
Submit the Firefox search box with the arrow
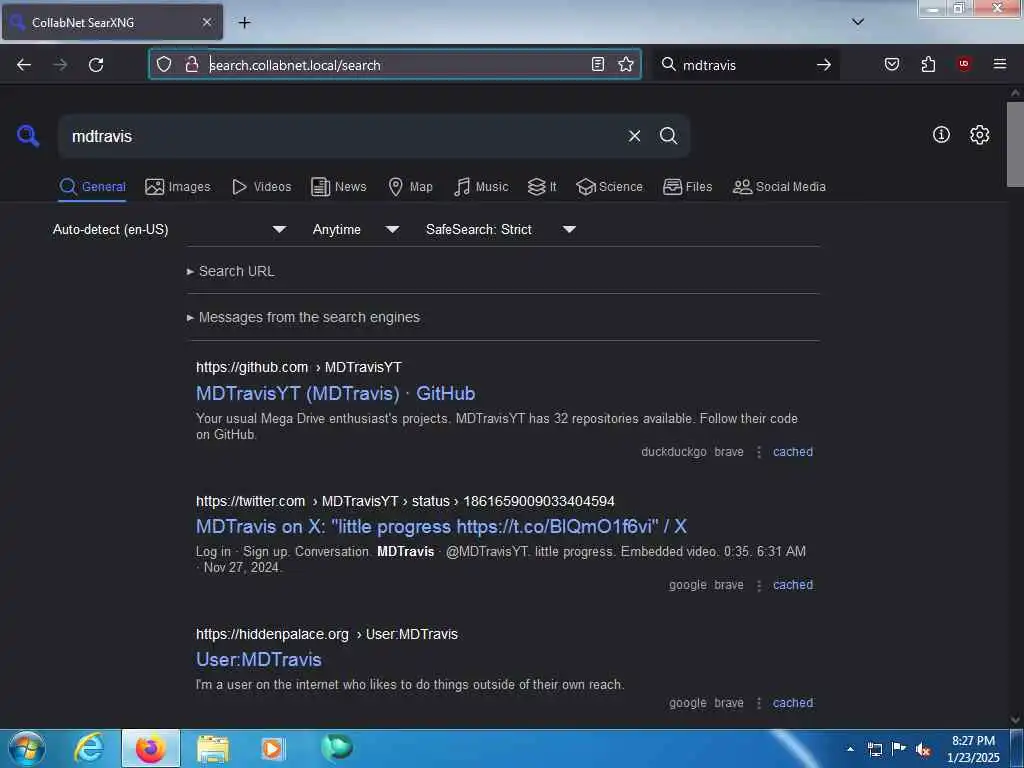coord(824,65)
